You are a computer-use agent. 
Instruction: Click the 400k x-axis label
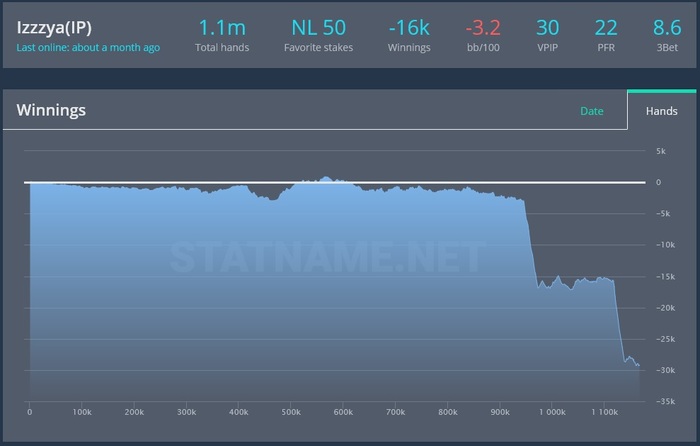tap(238, 412)
